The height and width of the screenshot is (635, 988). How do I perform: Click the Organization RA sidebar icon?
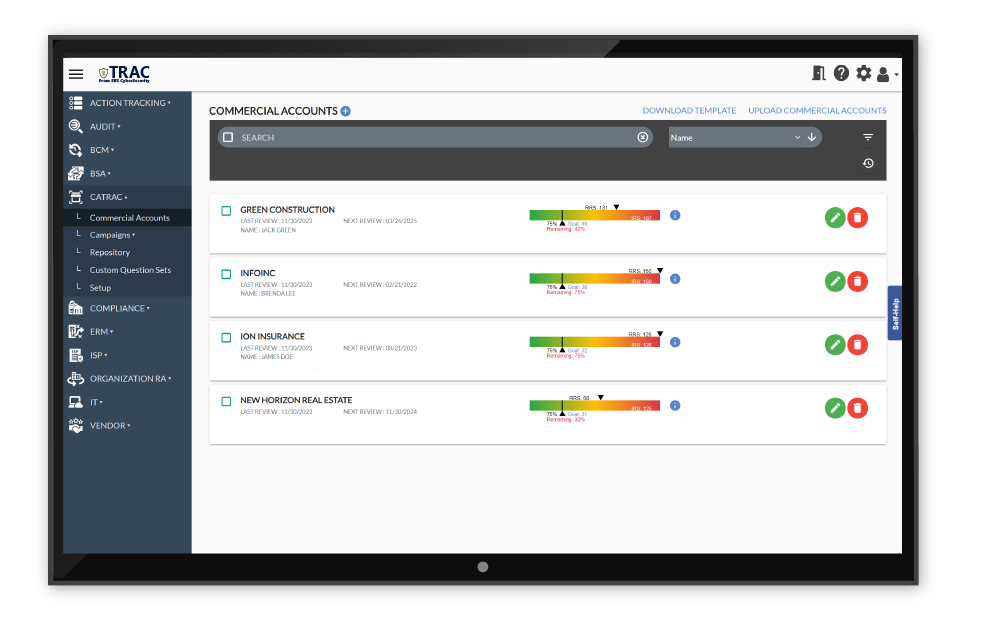(x=75, y=378)
